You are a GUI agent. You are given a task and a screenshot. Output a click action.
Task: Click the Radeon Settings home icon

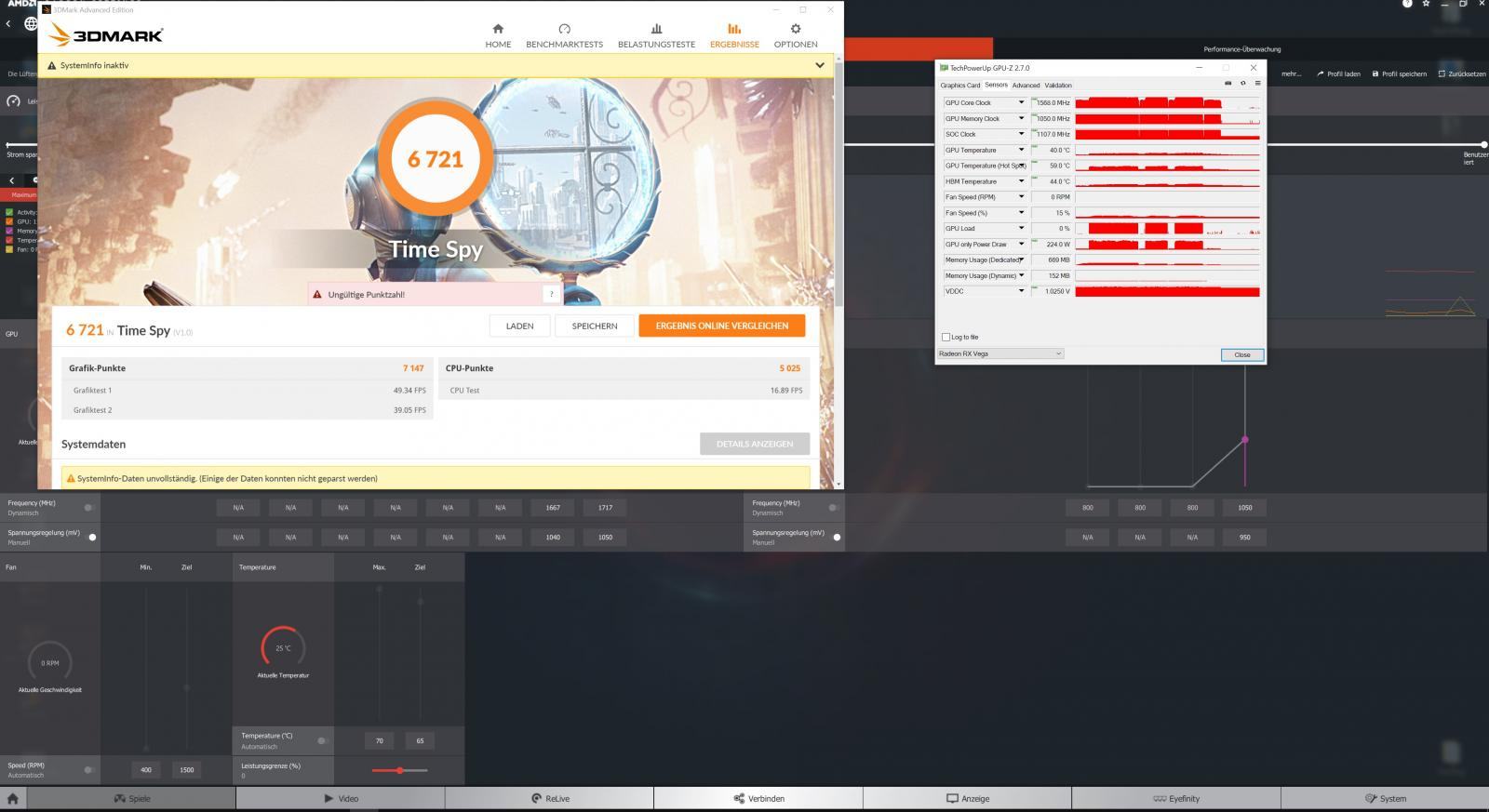point(13,798)
